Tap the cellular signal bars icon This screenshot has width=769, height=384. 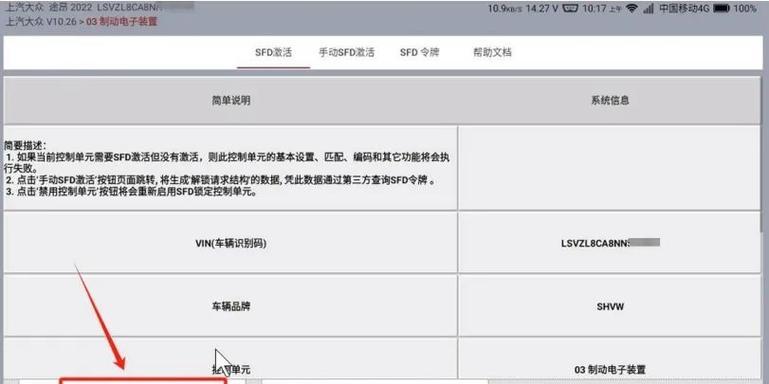(648, 8)
